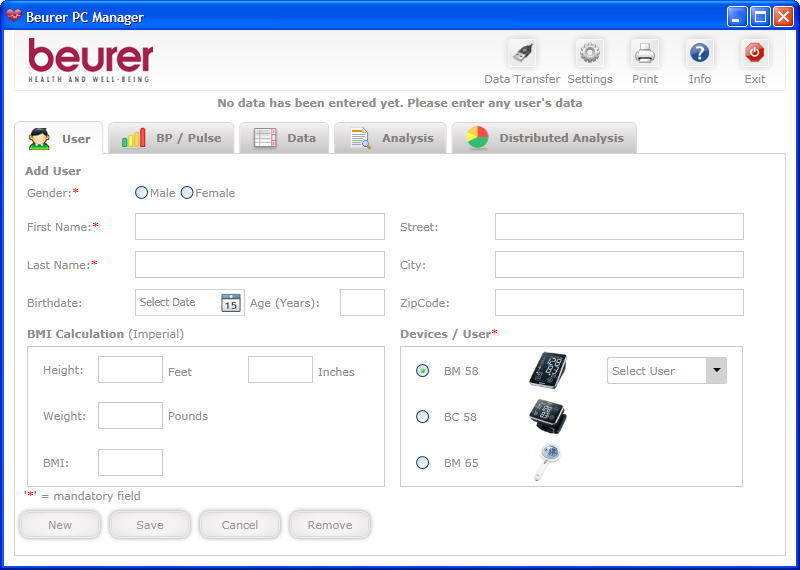Viewport: 800px width, 570px height.
Task: Click the beurer logo
Action: point(90,60)
